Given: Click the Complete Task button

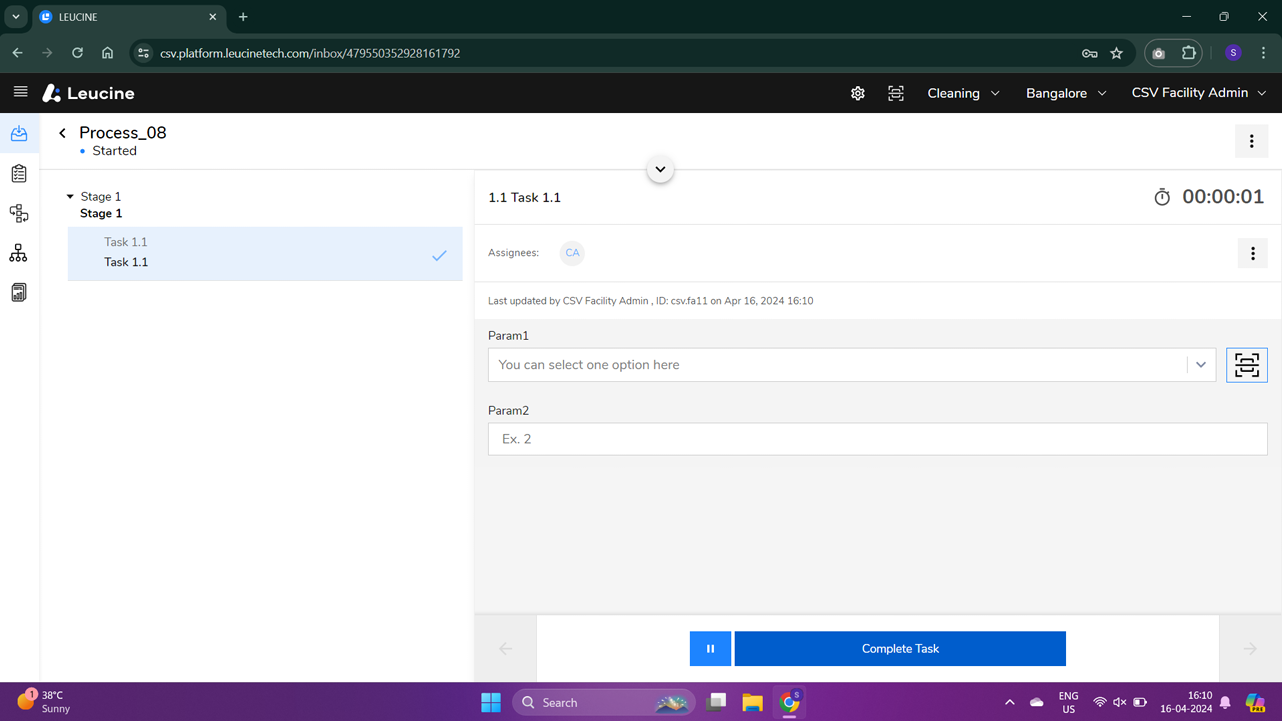Looking at the screenshot, I should [x=899, y=649].
